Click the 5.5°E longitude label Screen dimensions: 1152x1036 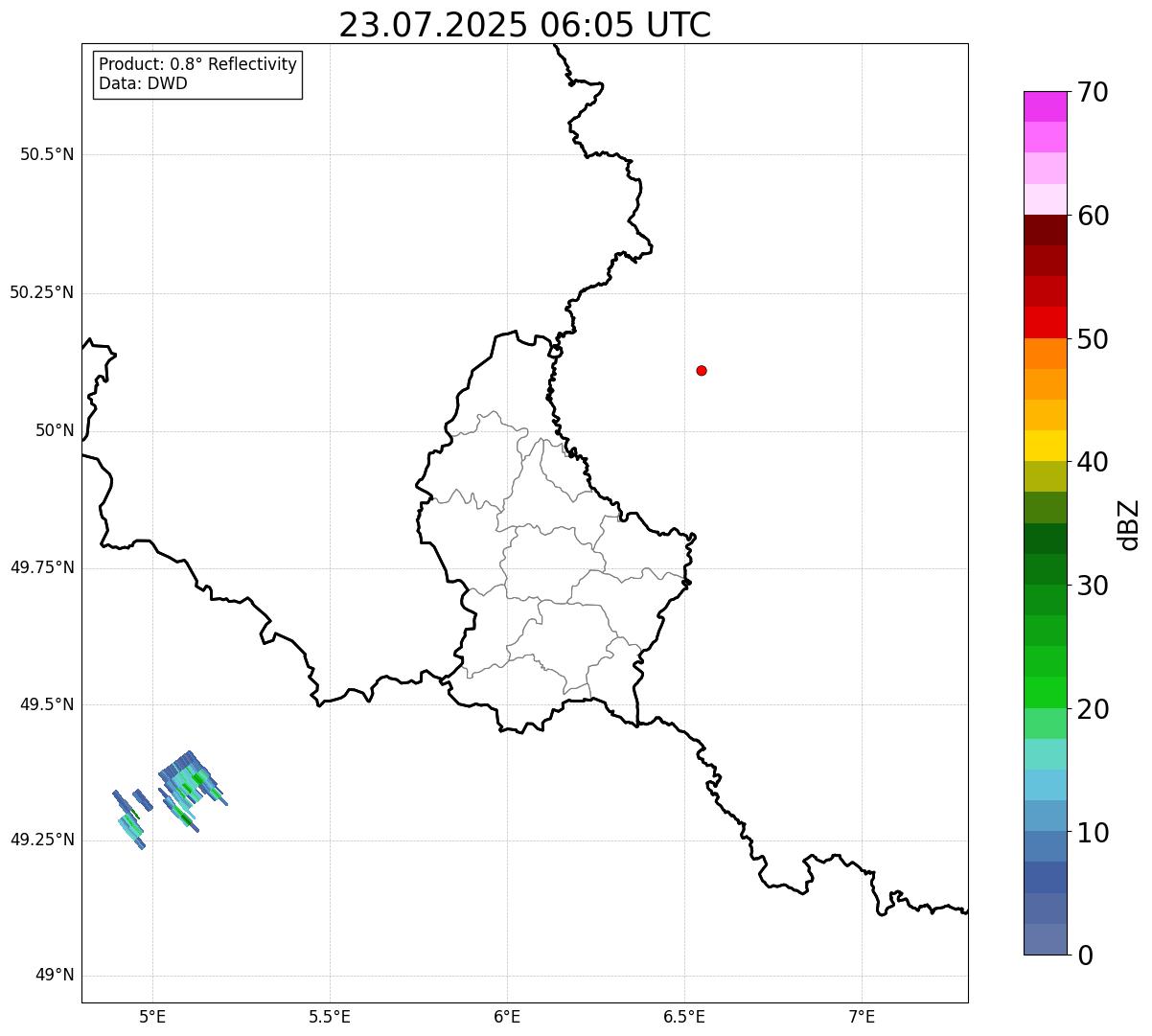[330, 1016]
